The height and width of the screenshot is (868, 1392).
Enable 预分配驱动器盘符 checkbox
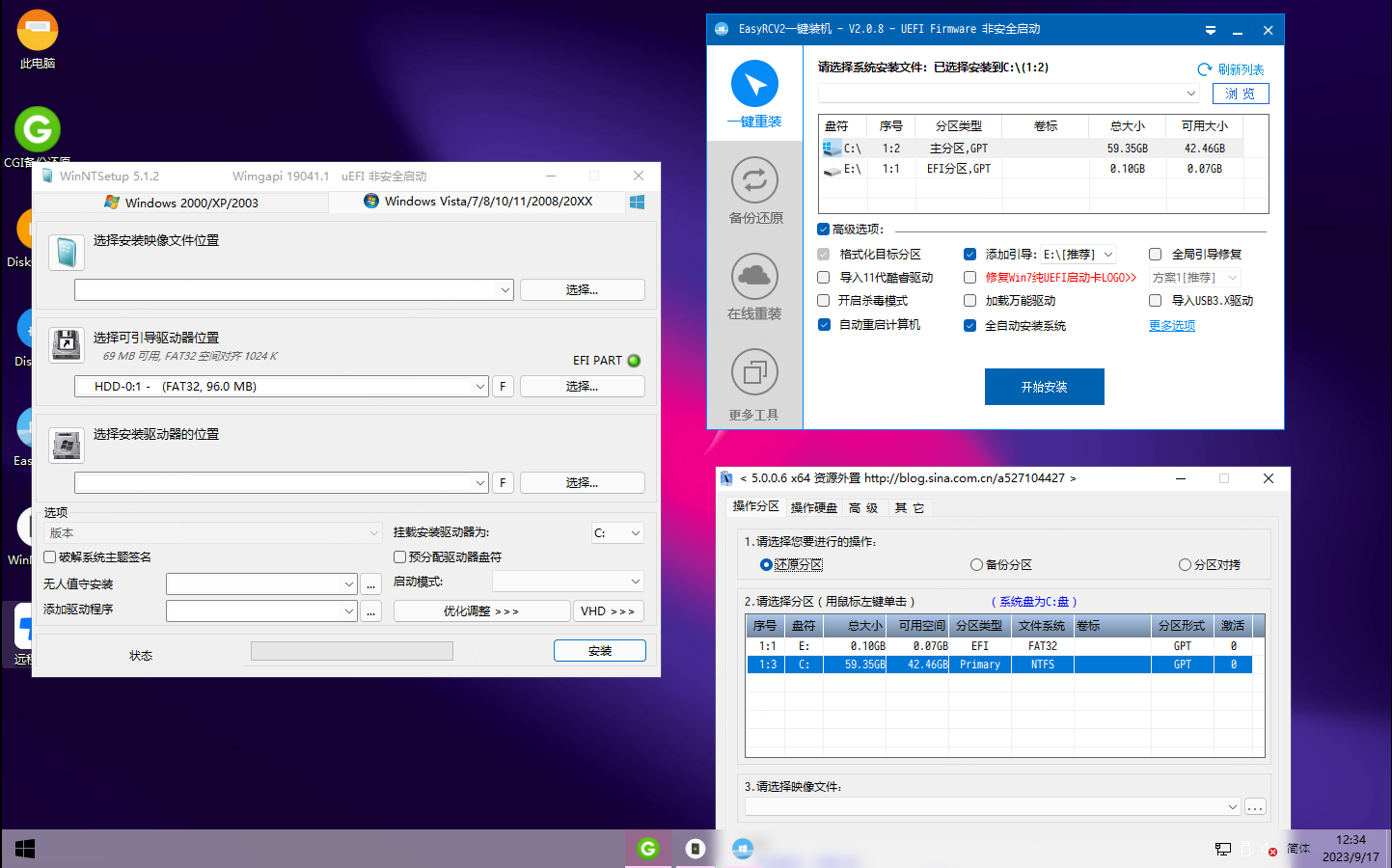coord(399,556)
